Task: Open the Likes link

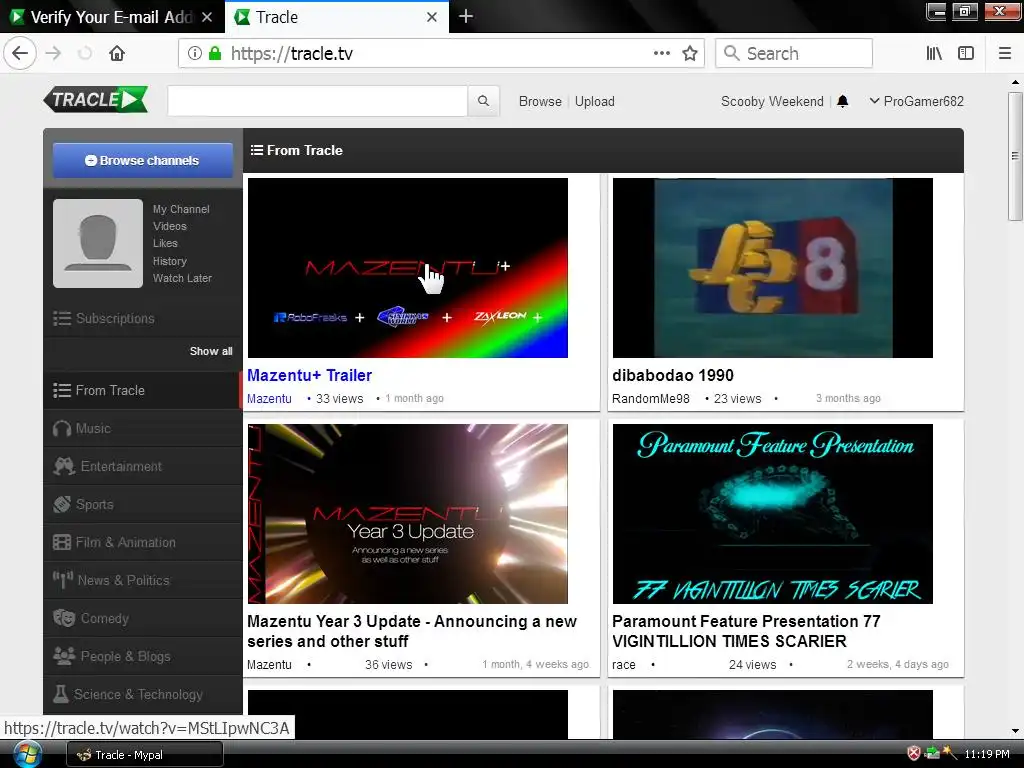Action: pyautogui.click(x=165, y=243)
